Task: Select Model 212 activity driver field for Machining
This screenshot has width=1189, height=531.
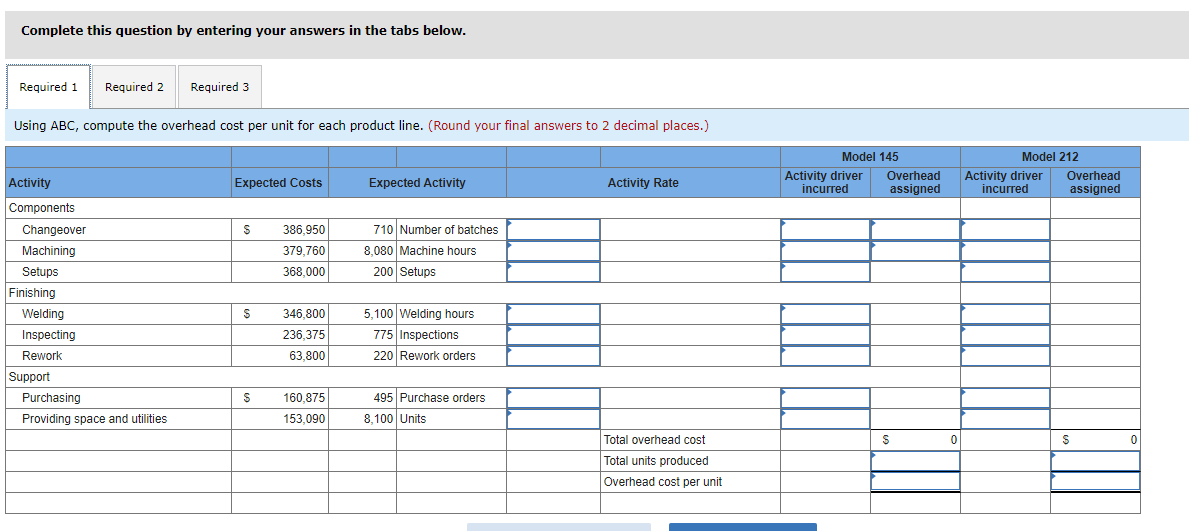Action: [1005, 250]
